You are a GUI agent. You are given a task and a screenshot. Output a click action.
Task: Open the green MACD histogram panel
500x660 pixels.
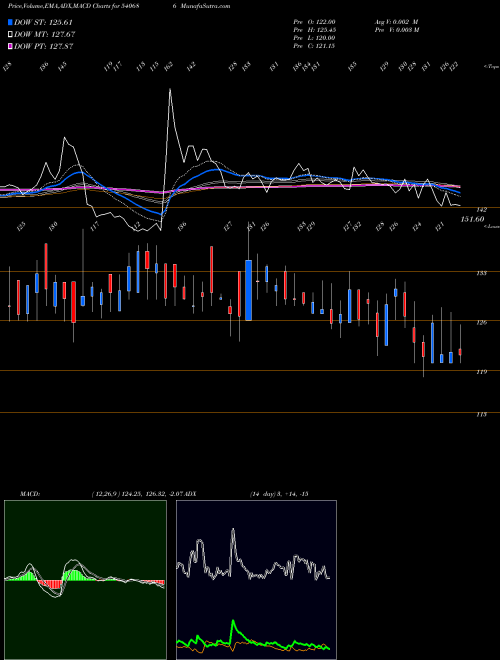[85, 580]
